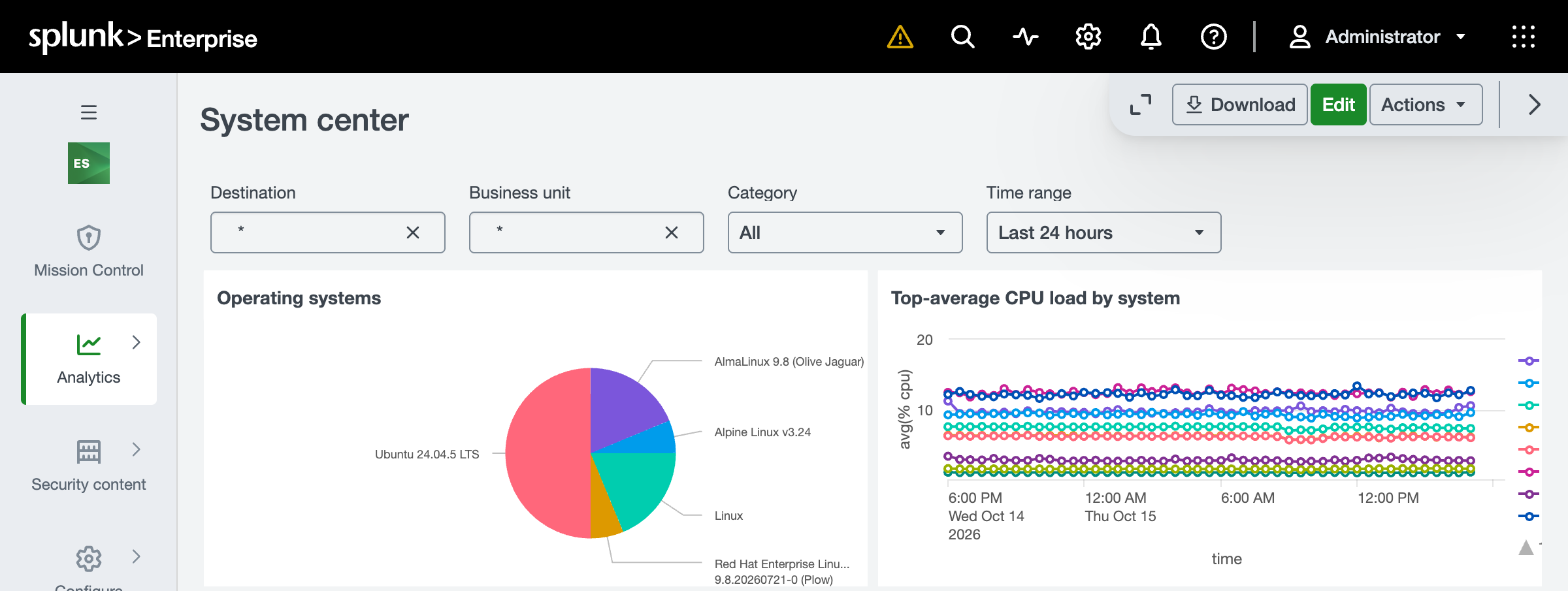Click the Splunk Enterprise logo

[142, 37]
